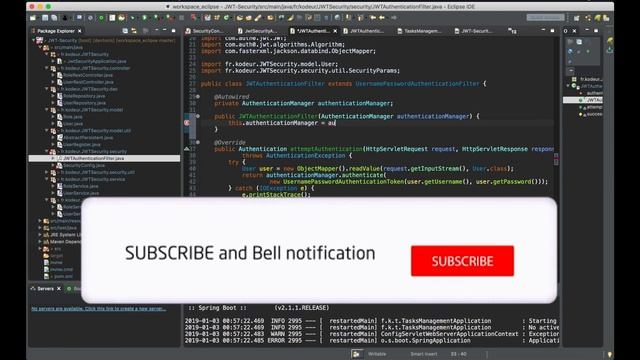Collapse the src/main/java folder
The image size is (640, 360).
coord(40,47)
